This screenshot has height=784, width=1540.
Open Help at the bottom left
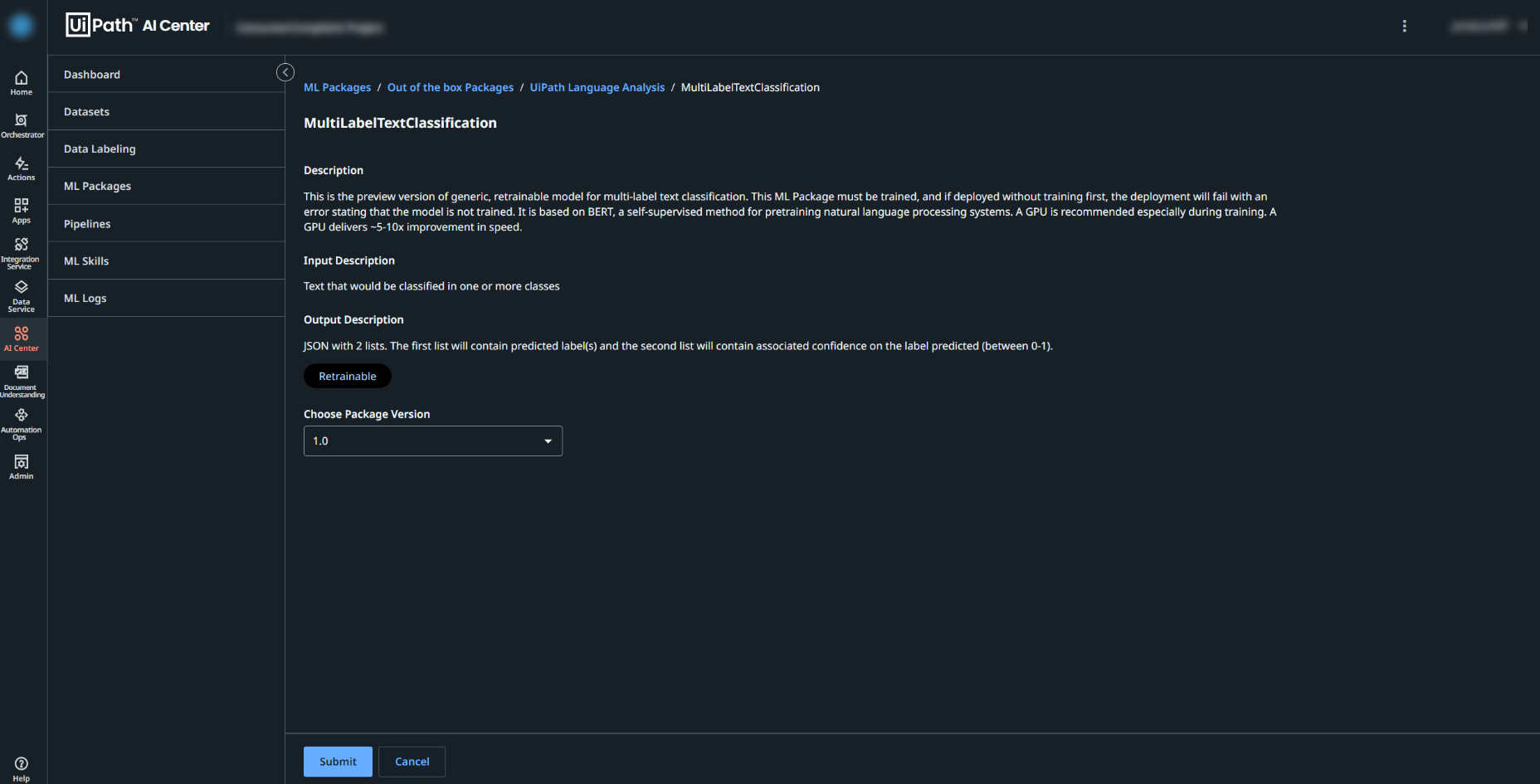click(22, 768)
